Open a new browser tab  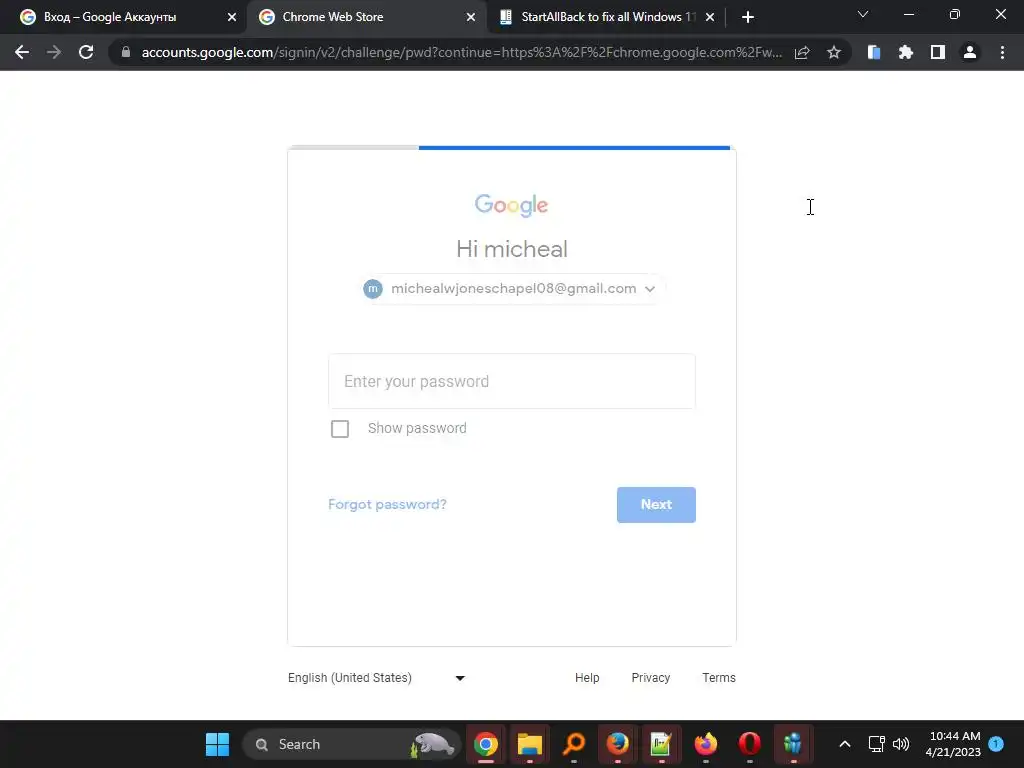point(748,17)
